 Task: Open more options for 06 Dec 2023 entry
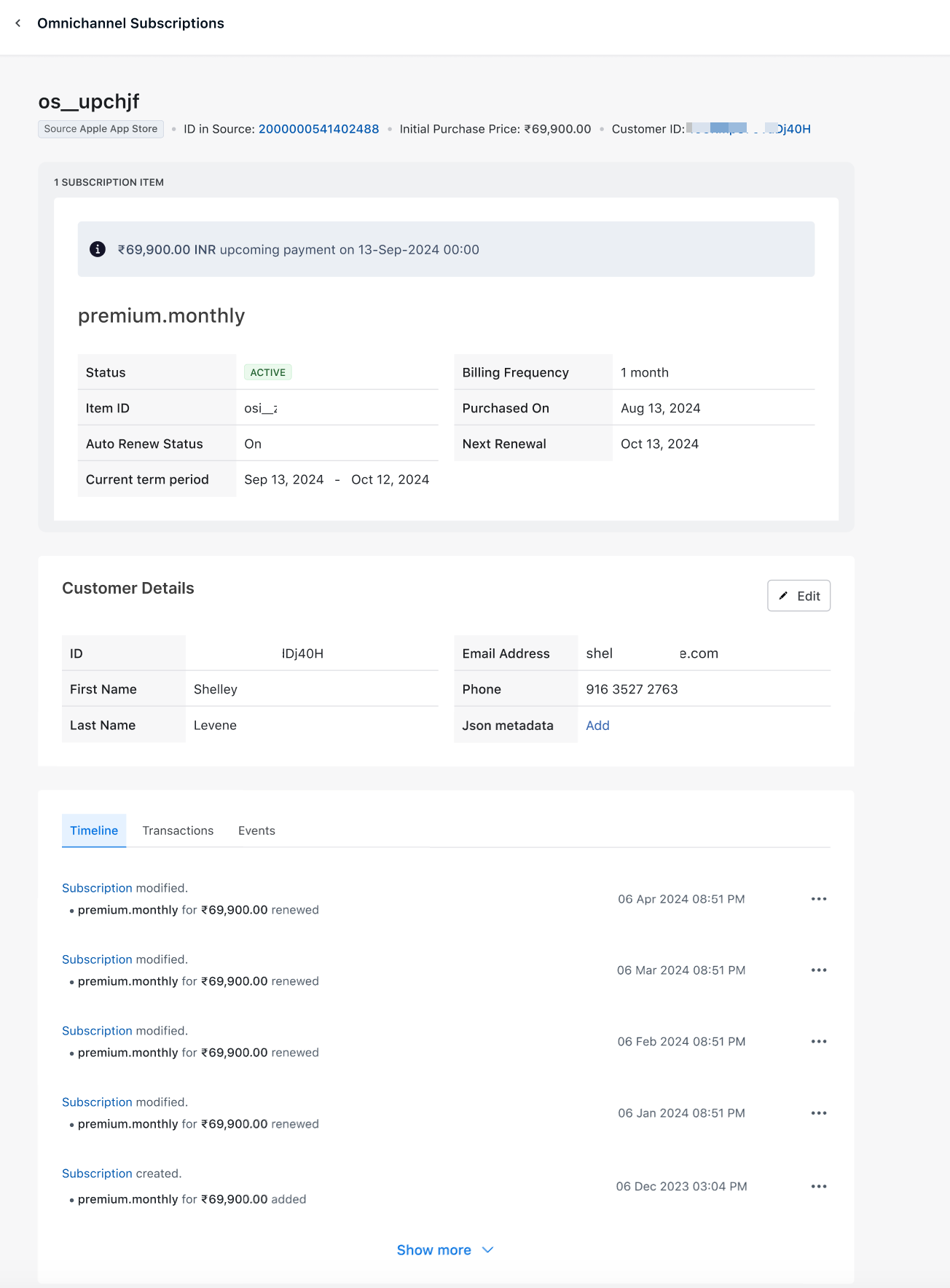pos(819,1187)
